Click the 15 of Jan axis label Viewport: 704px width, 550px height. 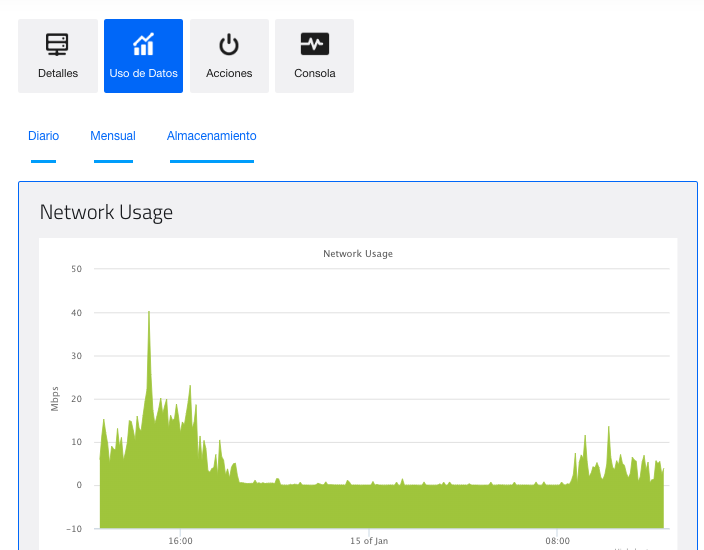[368, 541]
